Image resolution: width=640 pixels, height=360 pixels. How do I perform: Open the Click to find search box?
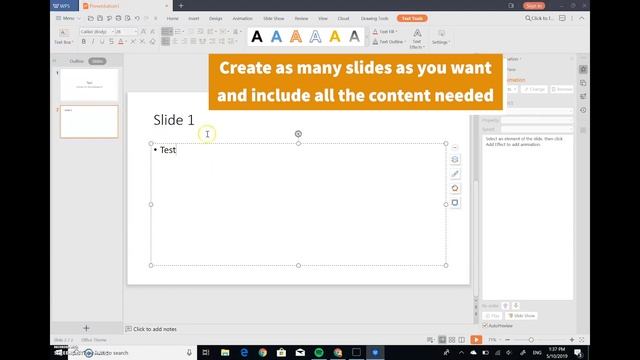539,18
